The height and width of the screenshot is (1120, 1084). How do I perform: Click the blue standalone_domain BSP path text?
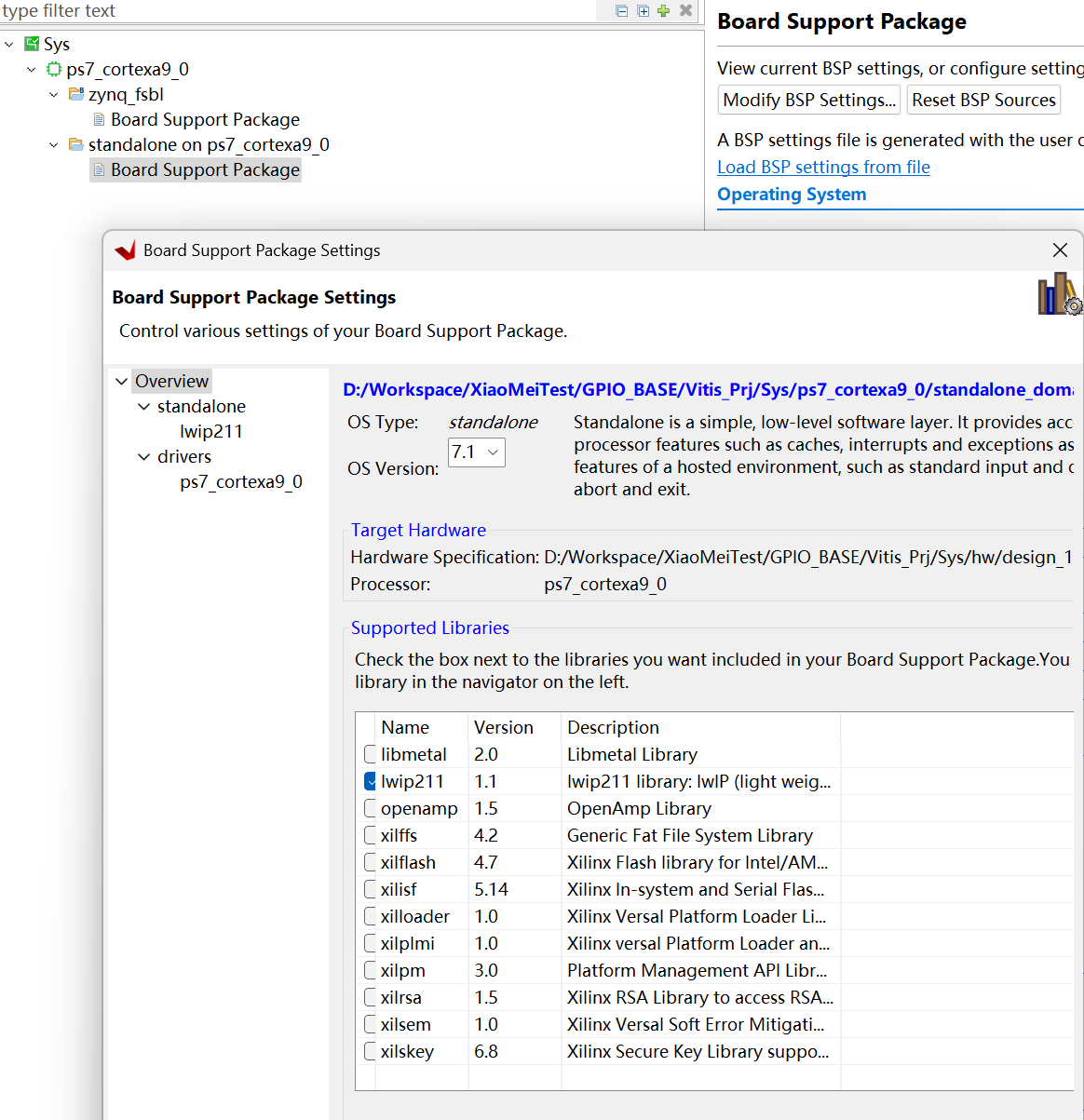click(x=708, y=389)
